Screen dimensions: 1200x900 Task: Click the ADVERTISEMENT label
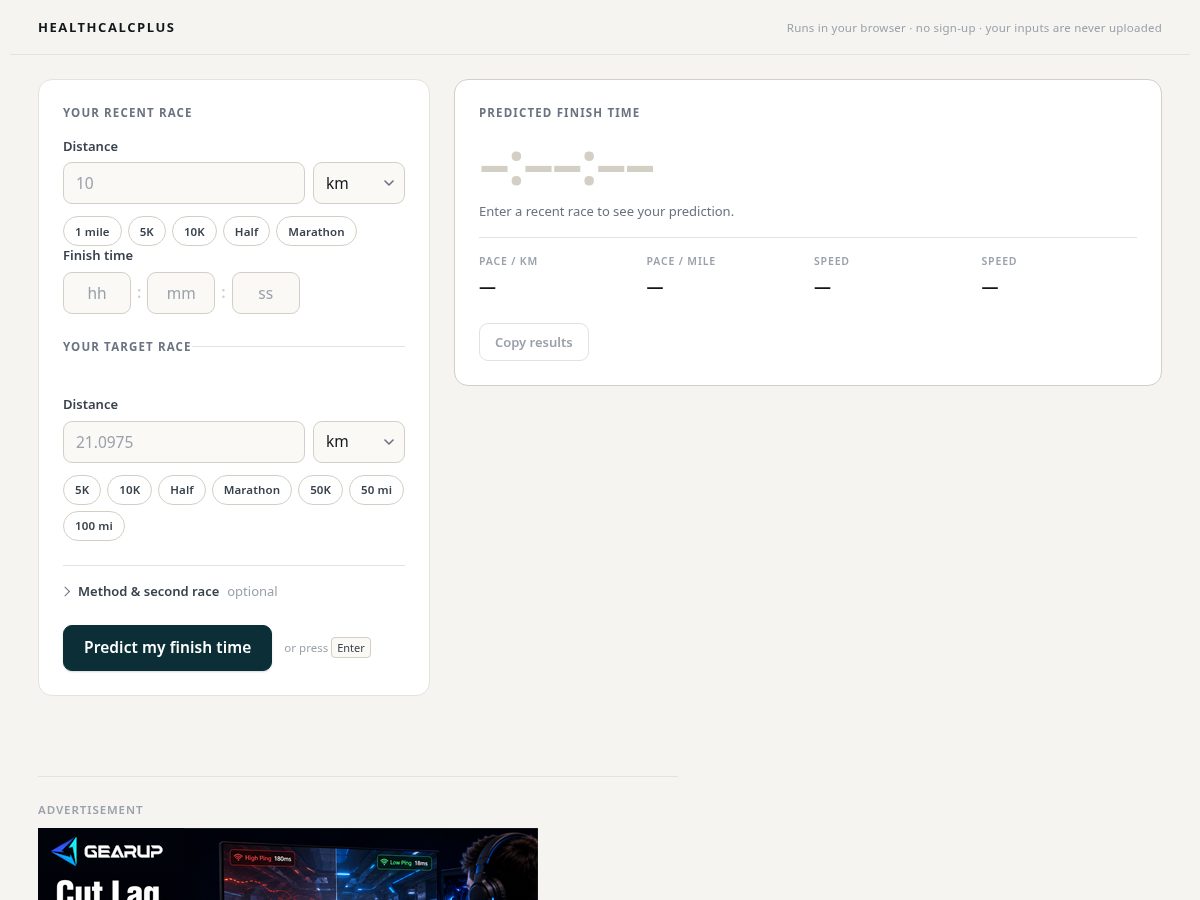tap(90, 810)
